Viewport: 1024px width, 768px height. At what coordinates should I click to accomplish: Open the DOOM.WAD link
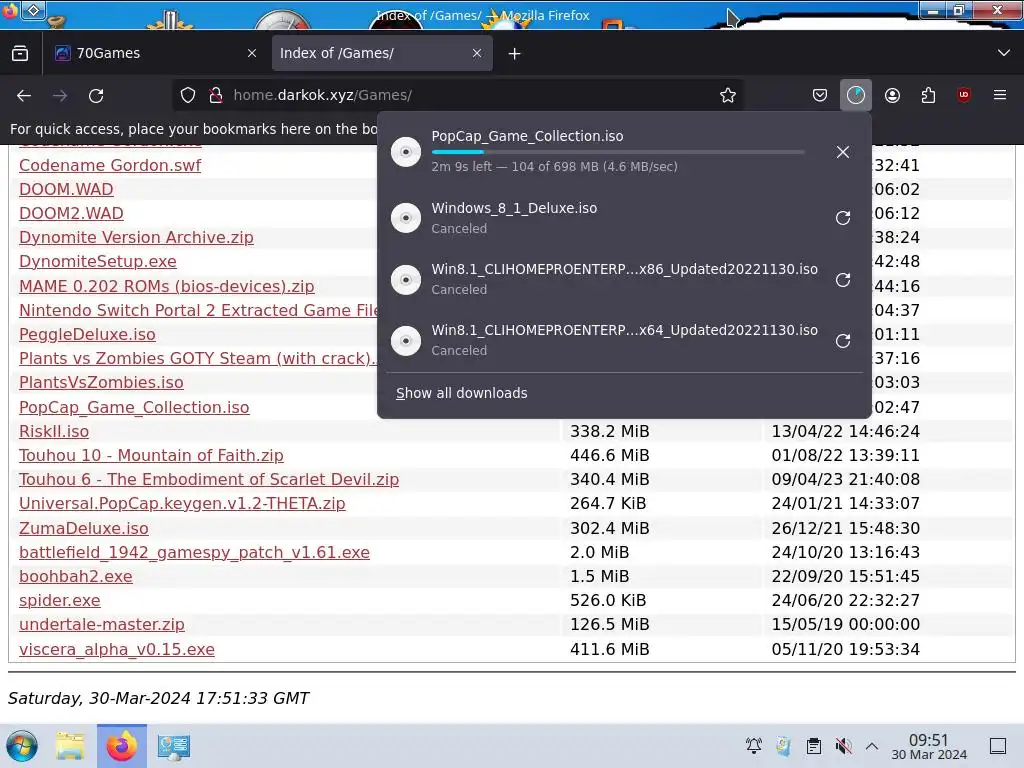click(66, 189)
